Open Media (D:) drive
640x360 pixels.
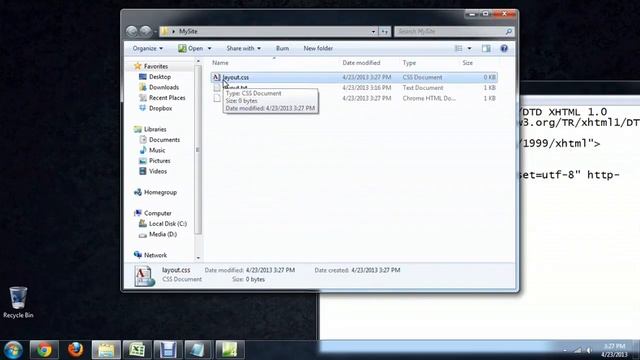(x=162, y=235)
